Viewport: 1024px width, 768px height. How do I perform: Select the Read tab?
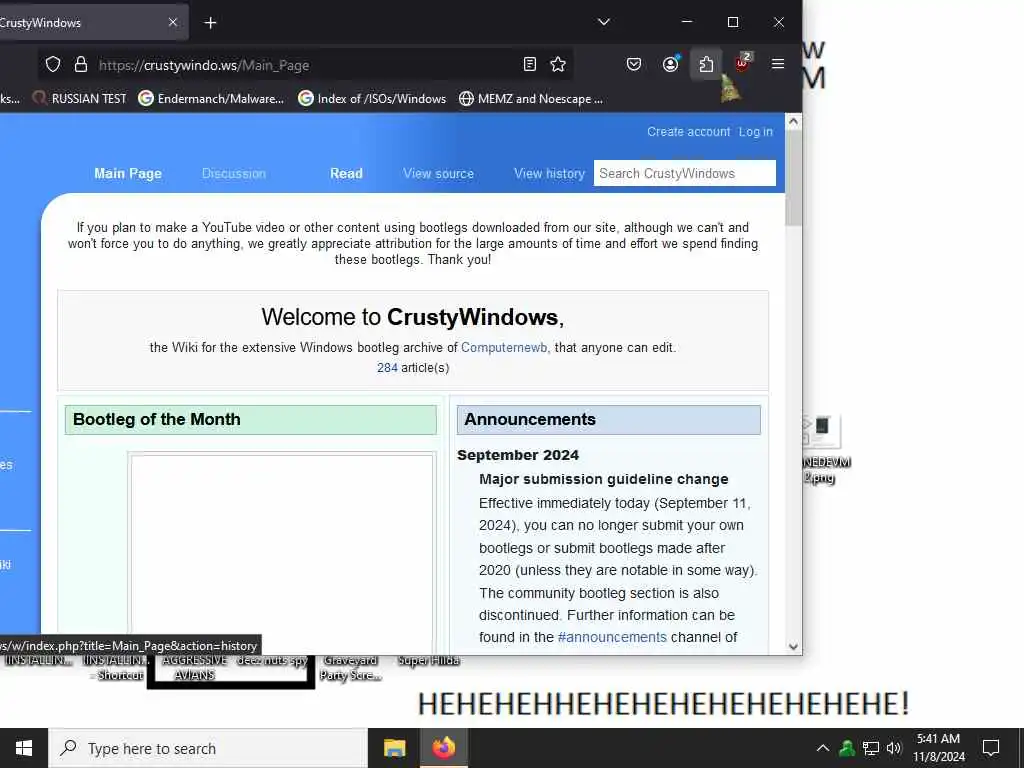pyautogui.click(x=346, y=173)
